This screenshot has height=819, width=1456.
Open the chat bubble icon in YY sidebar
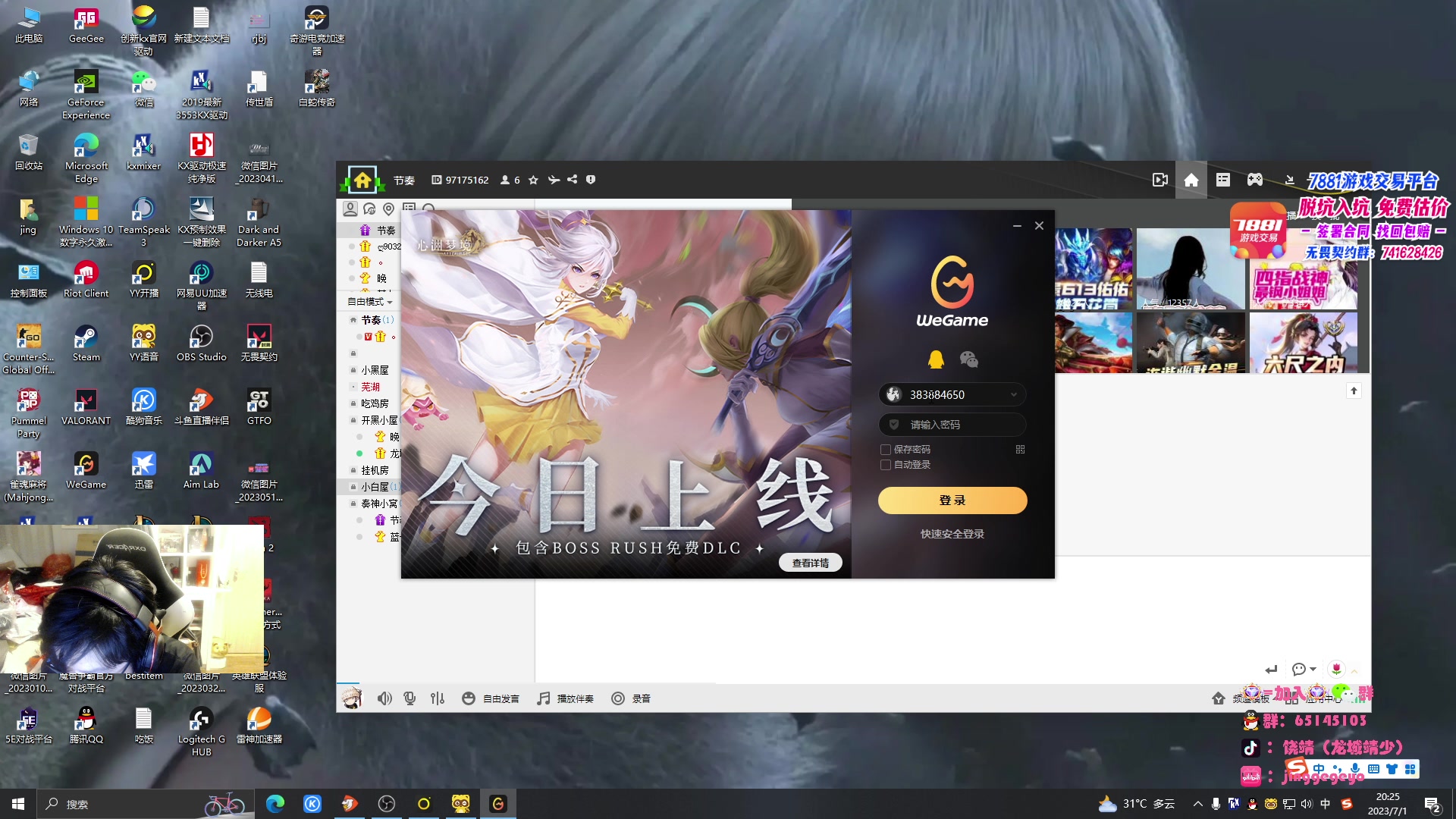coord(369,209)
